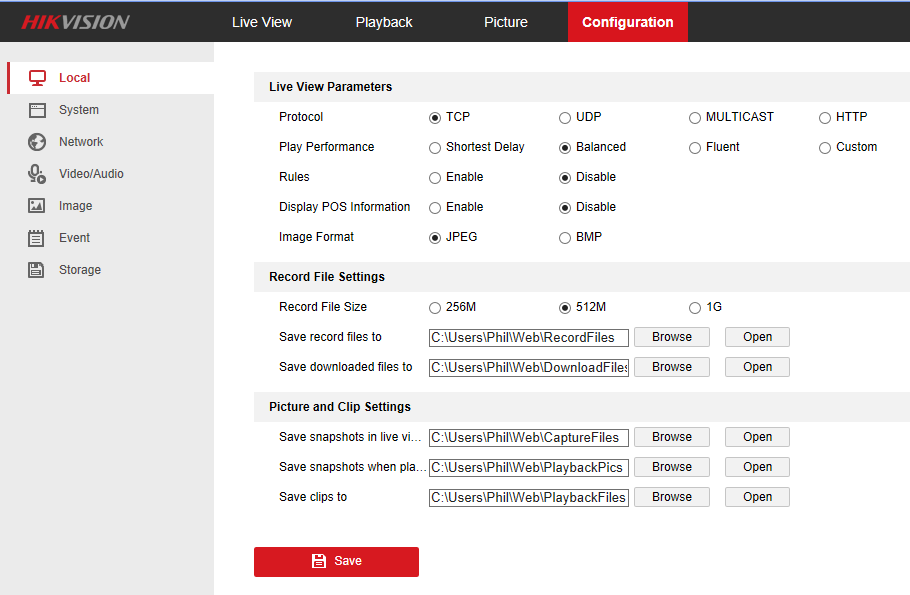Viewport: 910px width, 595px height.
Task: Click the Hikvision logo
Action: click(x=75, y=22)
